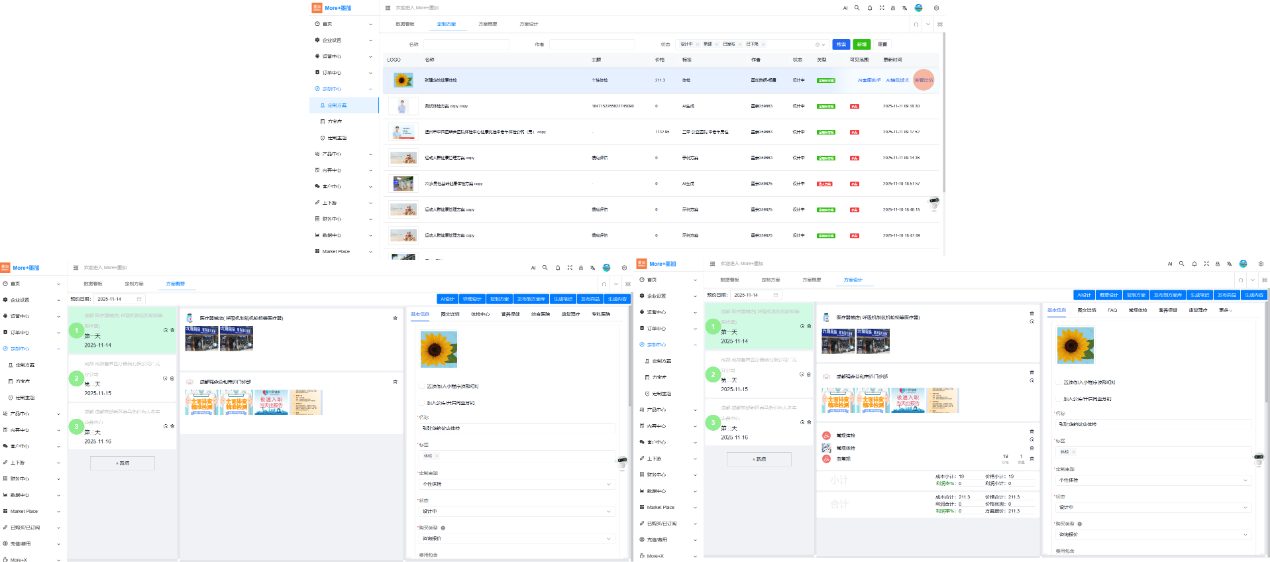The image size is (1270, 562).
Task: Open the floating robot assistant in the top list window
Action: (x=933, y=202)
